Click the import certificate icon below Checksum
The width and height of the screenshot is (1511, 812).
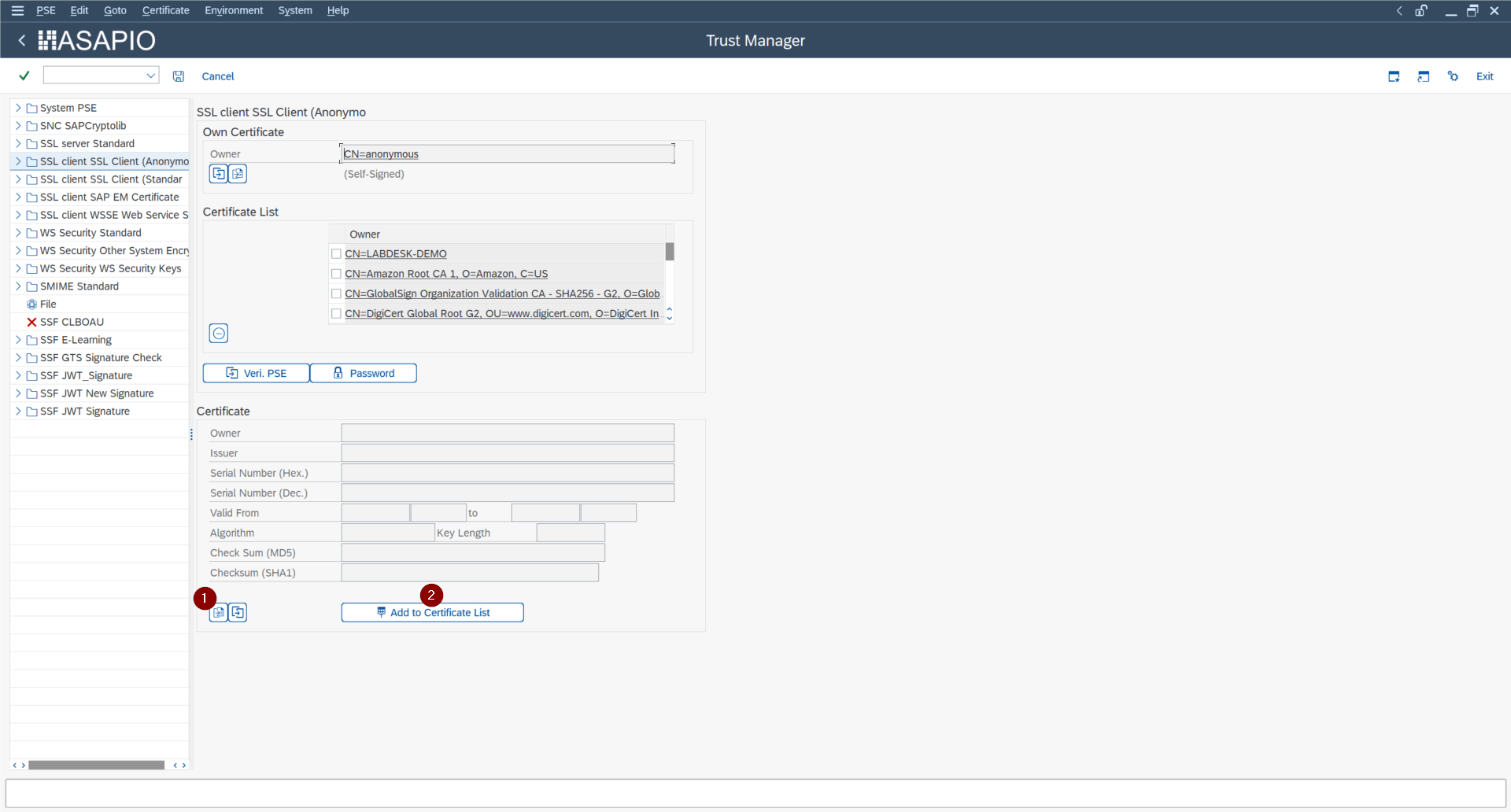tap(219, 612)
